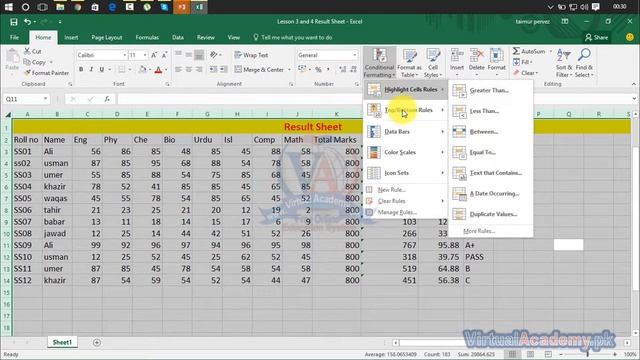Screen dimensions: 640x360
Task: Click the Save icon in quick access toolbar
Action: (13, 22)
